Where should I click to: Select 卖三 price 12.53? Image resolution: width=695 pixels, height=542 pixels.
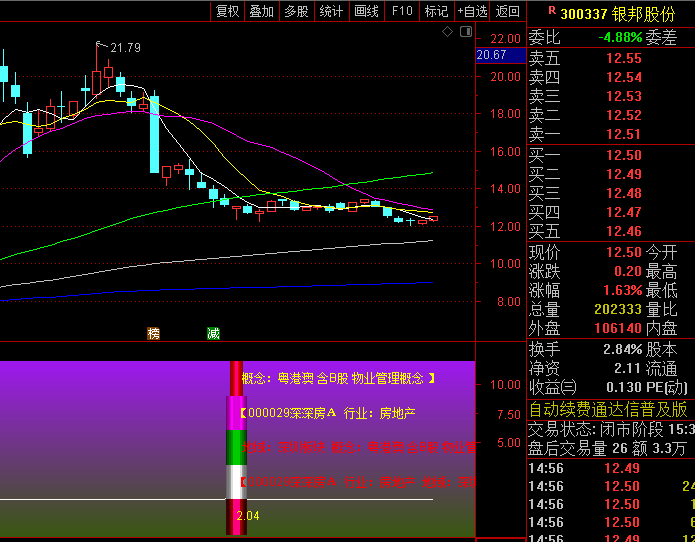pyautogui.click(x=624, y=97)
